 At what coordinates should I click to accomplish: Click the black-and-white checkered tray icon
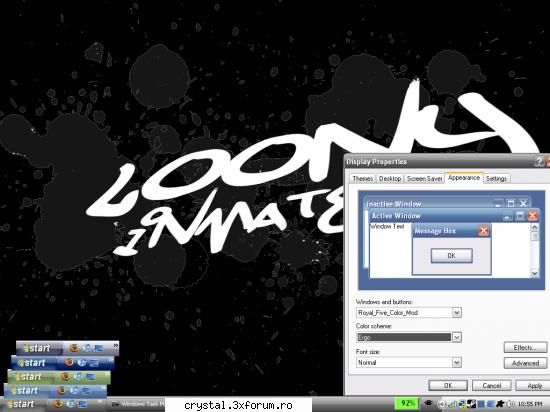(x=471, y=404)
